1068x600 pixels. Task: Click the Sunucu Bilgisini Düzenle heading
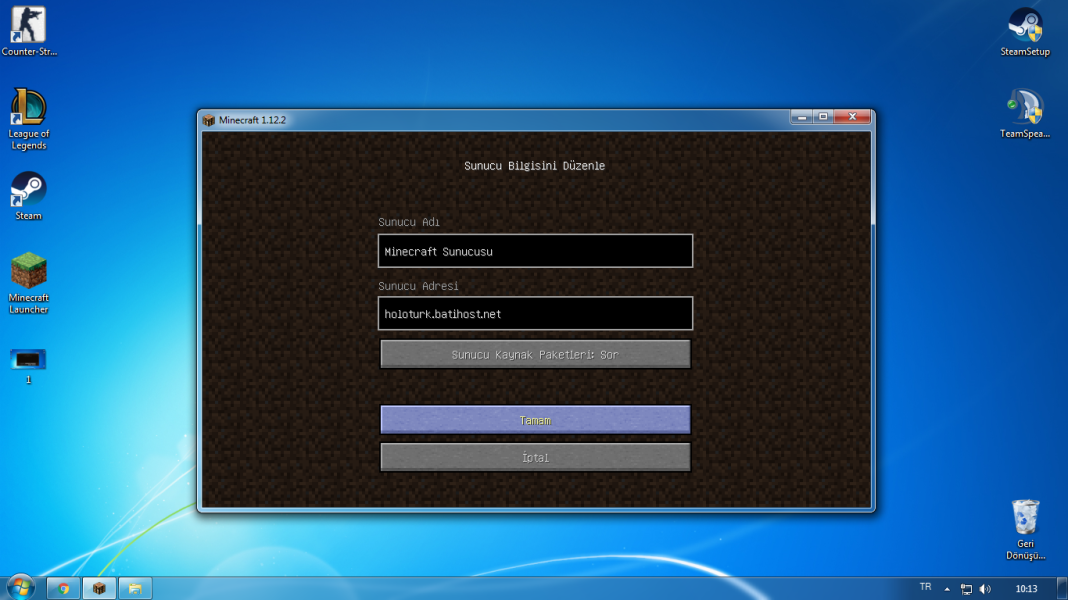click(x=535, y=165)
